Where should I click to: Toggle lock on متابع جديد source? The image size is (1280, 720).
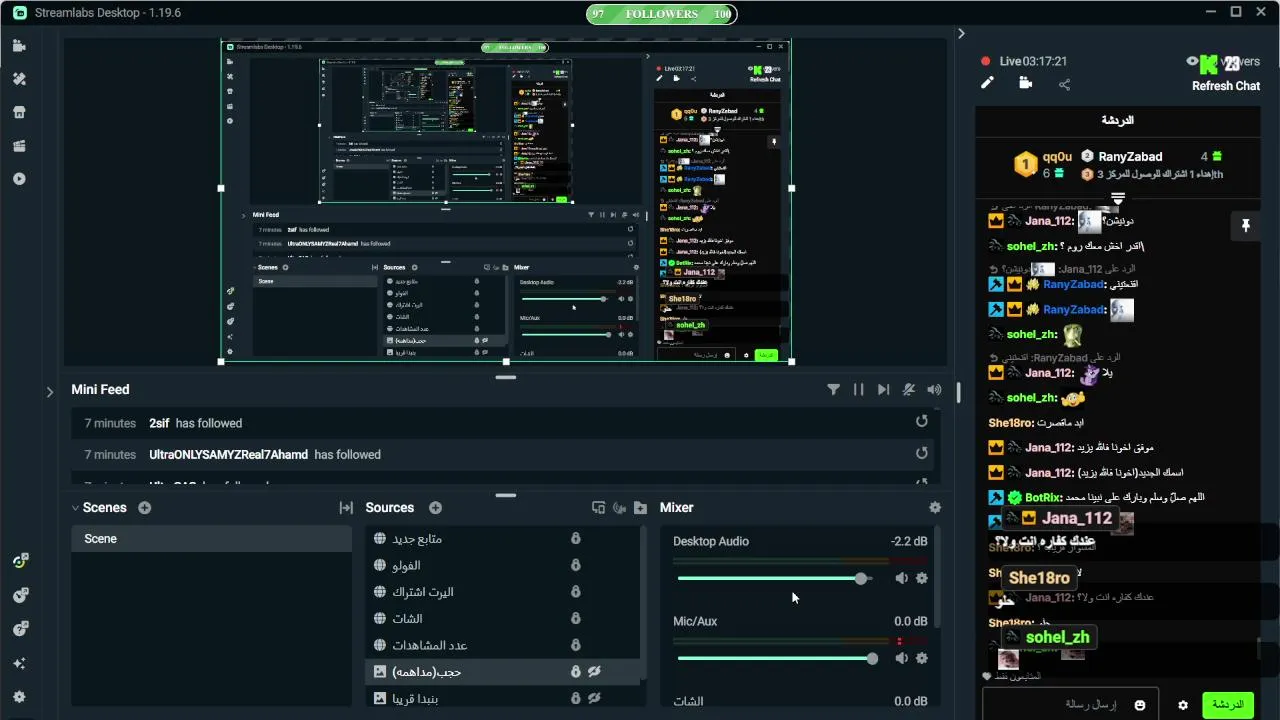(x=576, y=539)
